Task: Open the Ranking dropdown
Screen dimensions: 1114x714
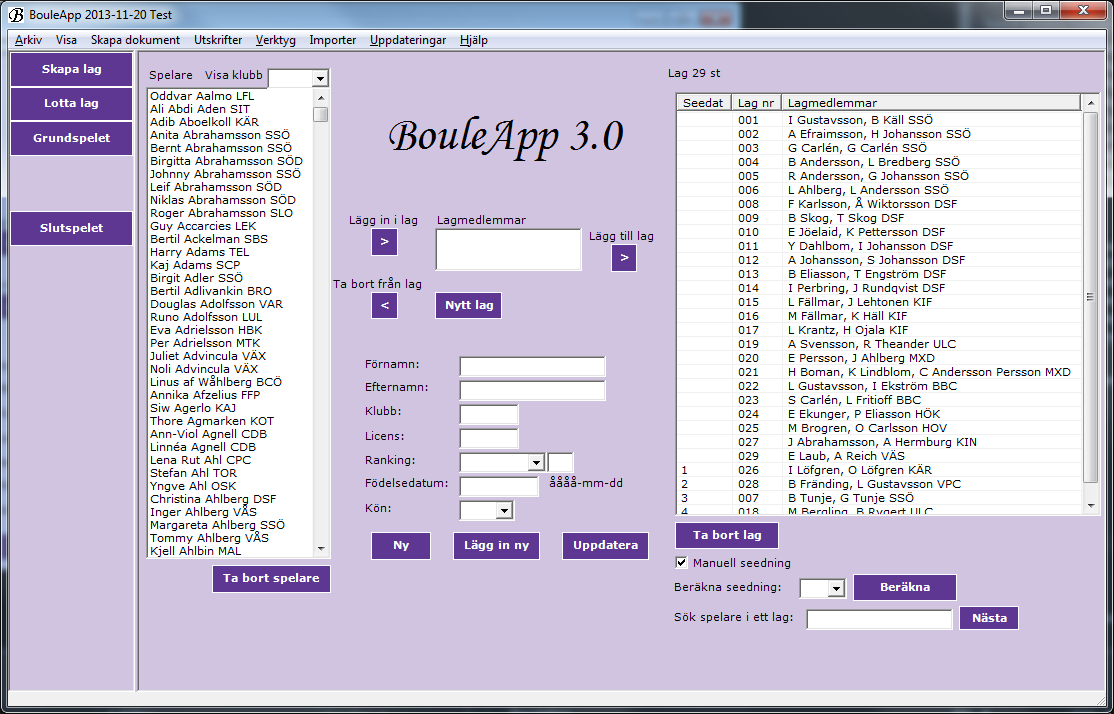Action: click(x=536, y=463)
